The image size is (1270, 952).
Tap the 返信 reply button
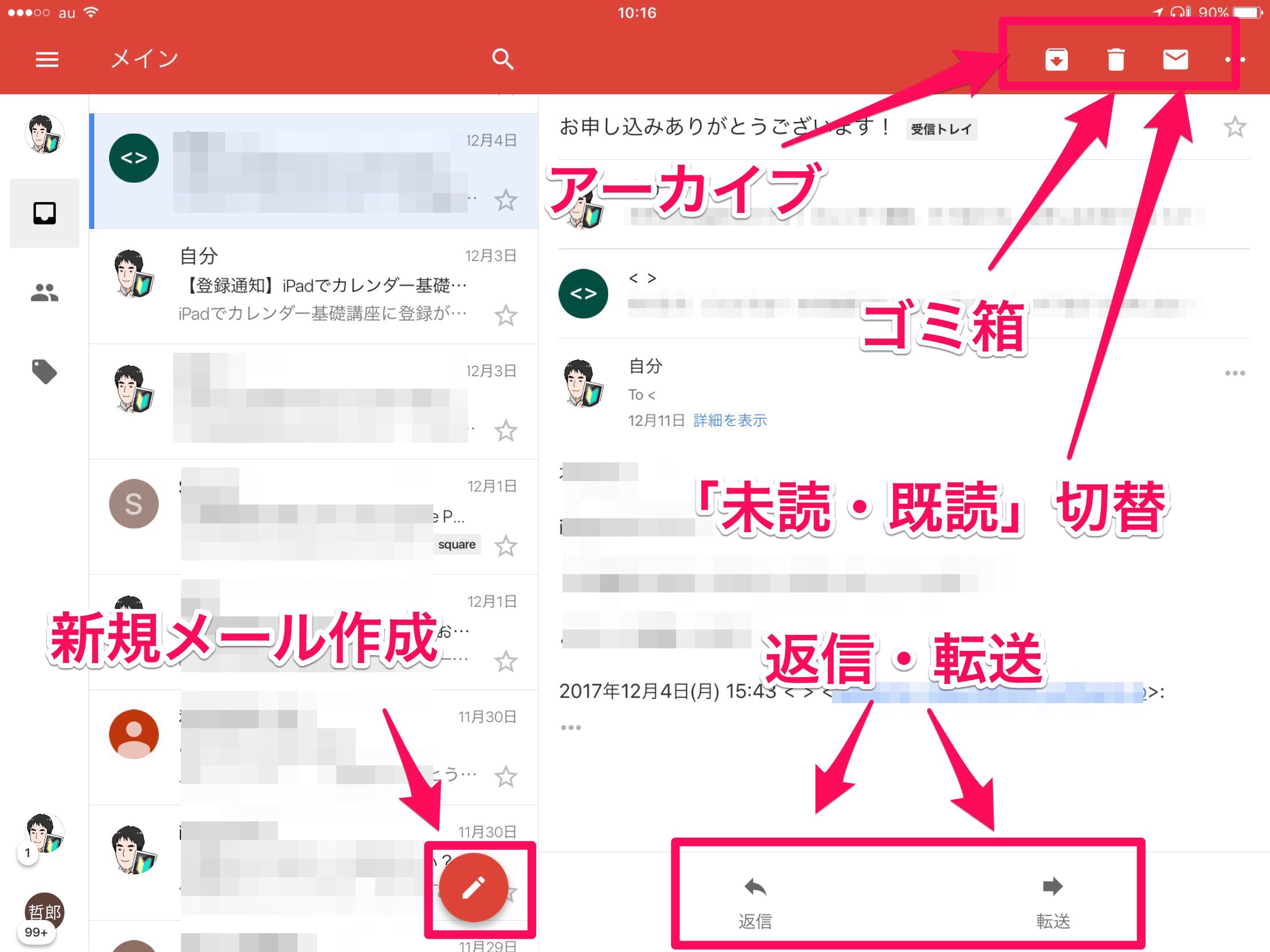coord(755,902)
